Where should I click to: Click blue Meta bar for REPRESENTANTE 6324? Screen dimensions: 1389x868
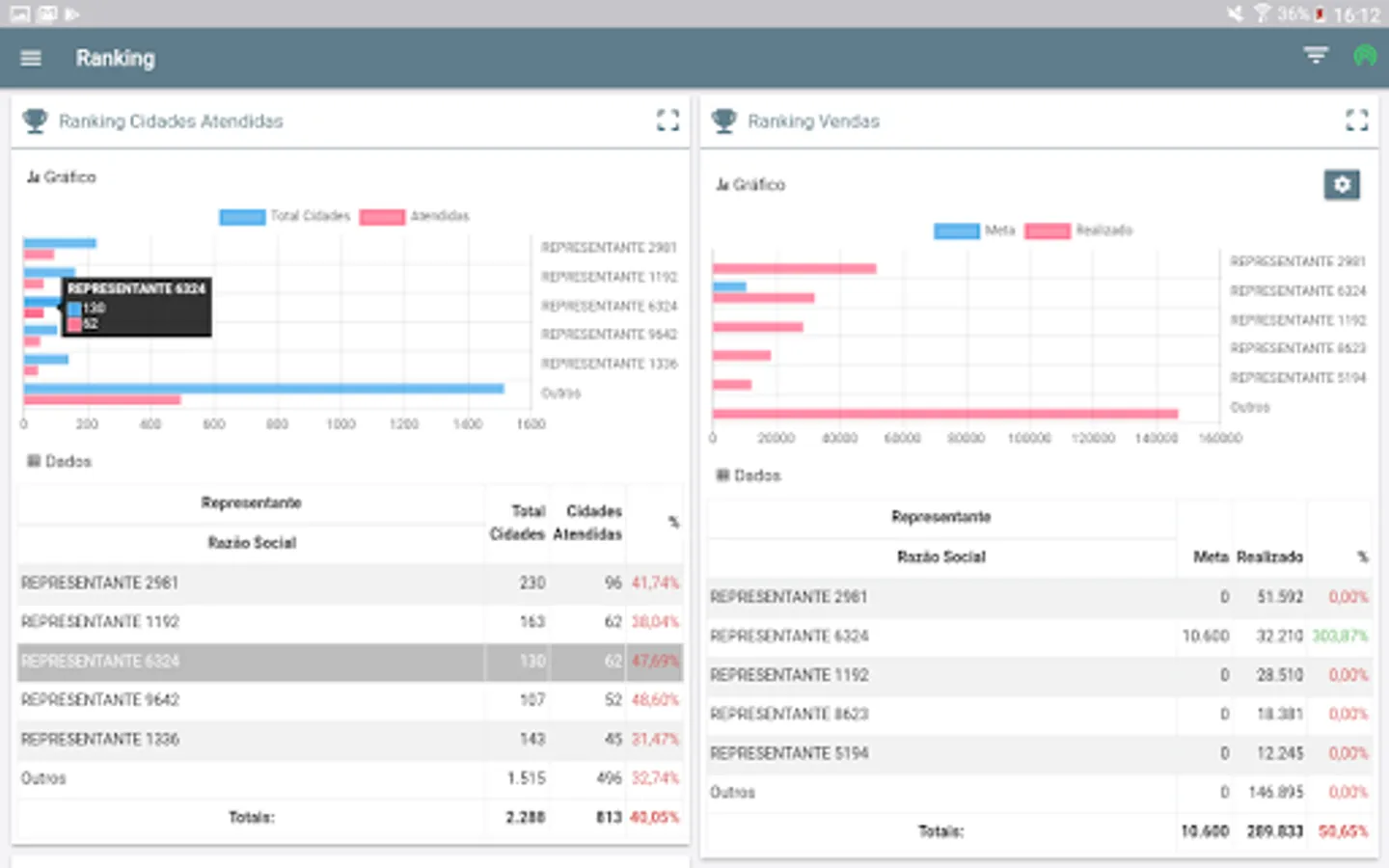coord(729,286)
